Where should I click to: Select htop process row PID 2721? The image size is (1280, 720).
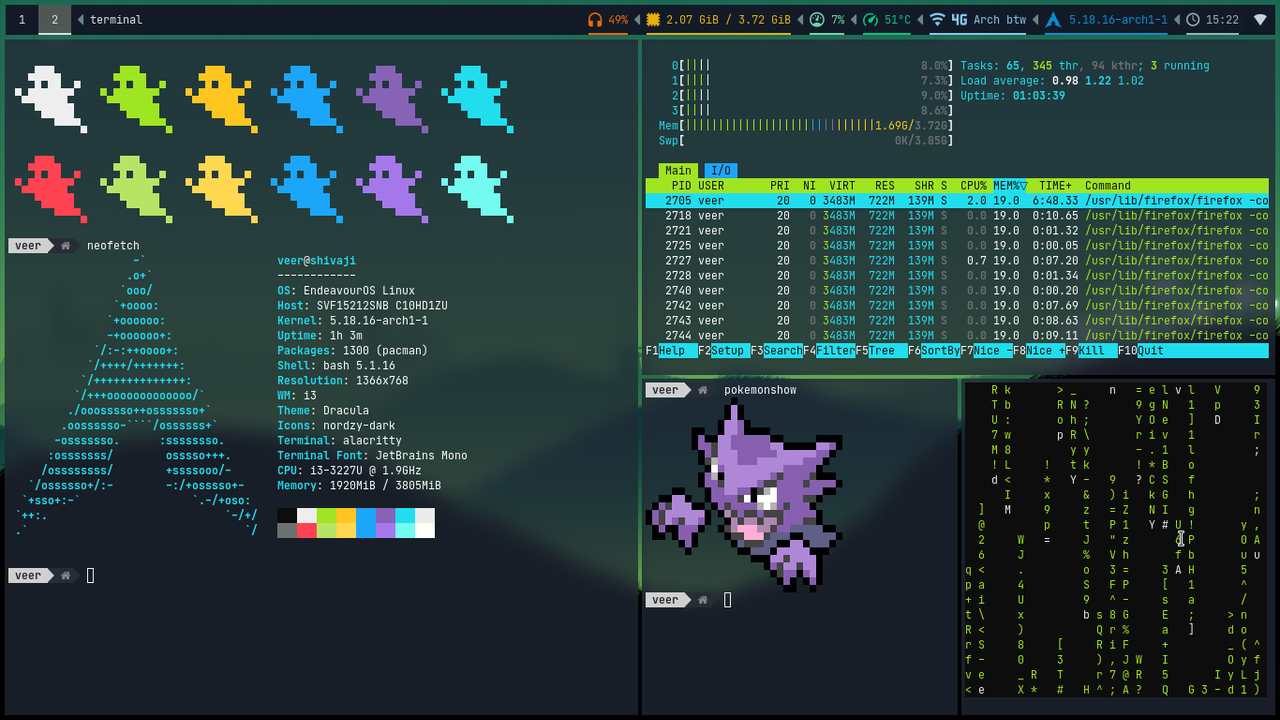pos(957,231)
